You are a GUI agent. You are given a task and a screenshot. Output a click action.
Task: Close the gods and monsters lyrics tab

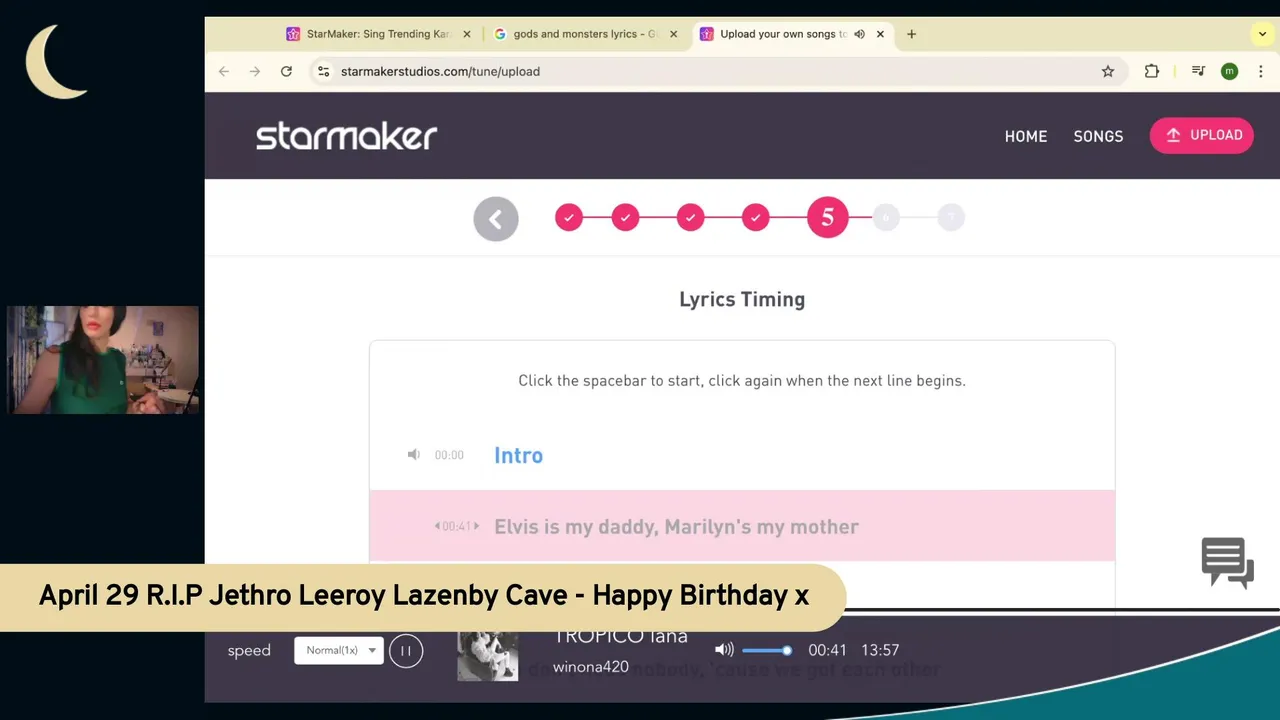[673, 34]
